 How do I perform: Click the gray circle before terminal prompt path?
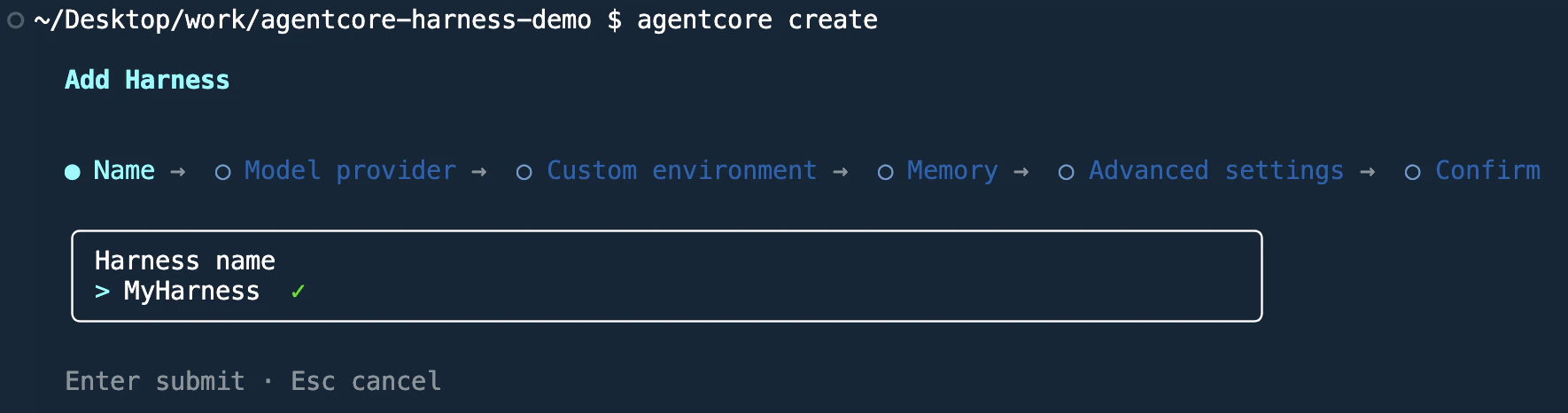(x=15, y=19)
